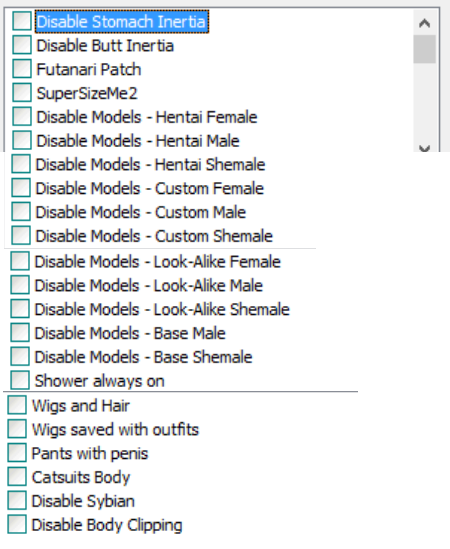450x549 pixels.
Task: Check Disable Models - Custom Female
Action: [x=21, y=188]
